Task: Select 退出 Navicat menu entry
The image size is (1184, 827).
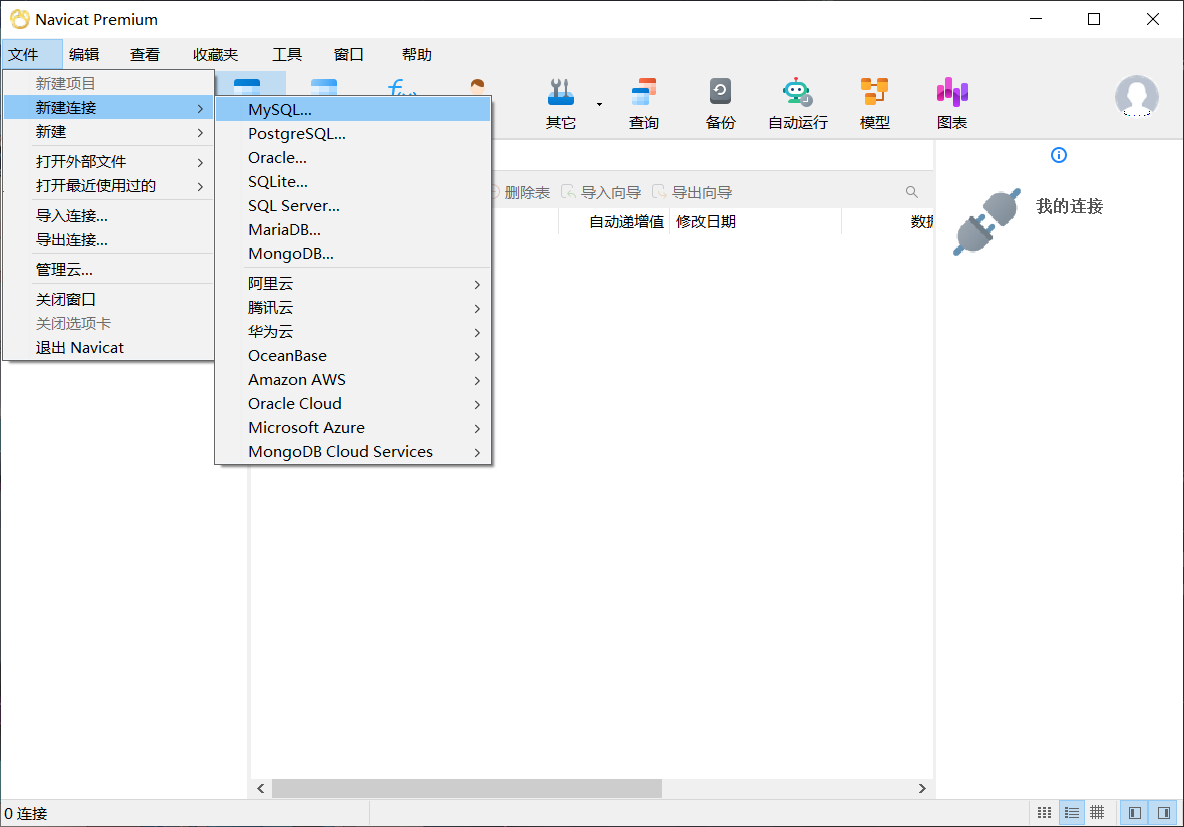Action: coord(109,348)
